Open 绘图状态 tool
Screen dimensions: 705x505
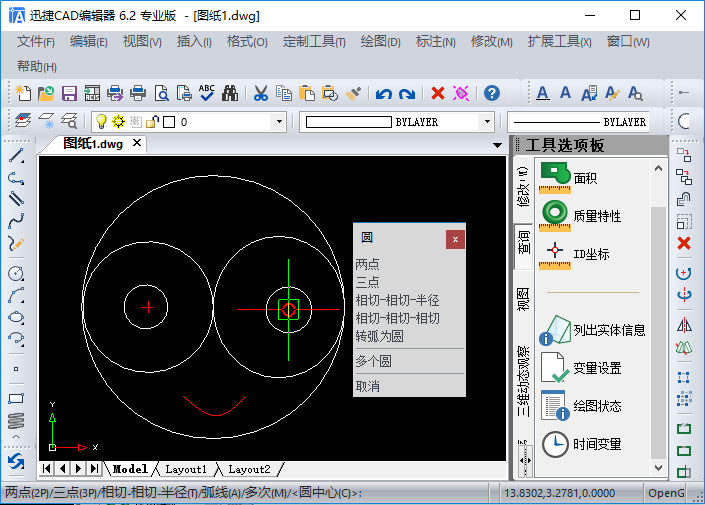[x=581, y=406]
